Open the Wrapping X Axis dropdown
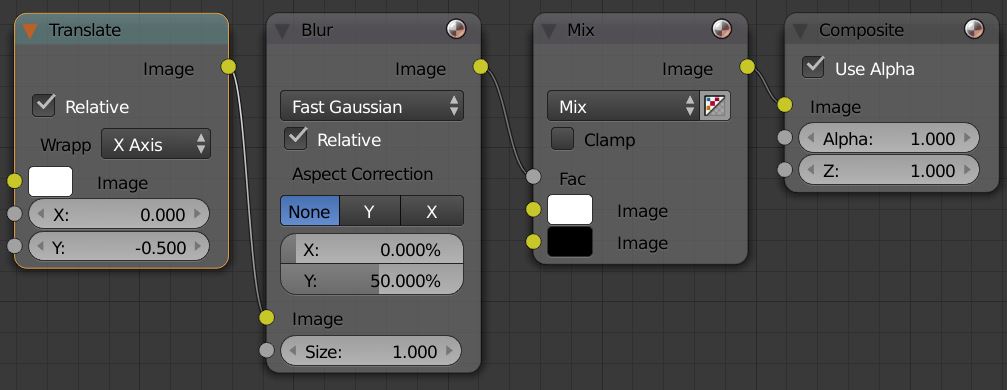The image size is (1007, 390). [x=156, y=144]
